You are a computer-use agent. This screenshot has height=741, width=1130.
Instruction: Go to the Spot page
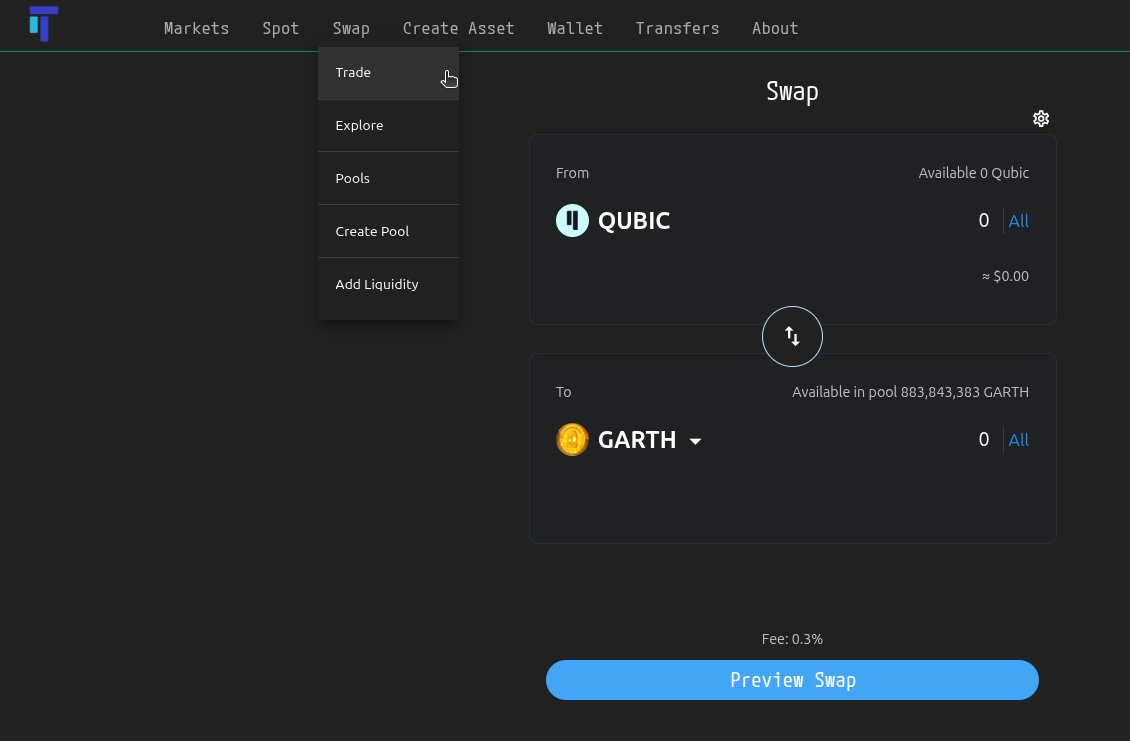(281, 28)
